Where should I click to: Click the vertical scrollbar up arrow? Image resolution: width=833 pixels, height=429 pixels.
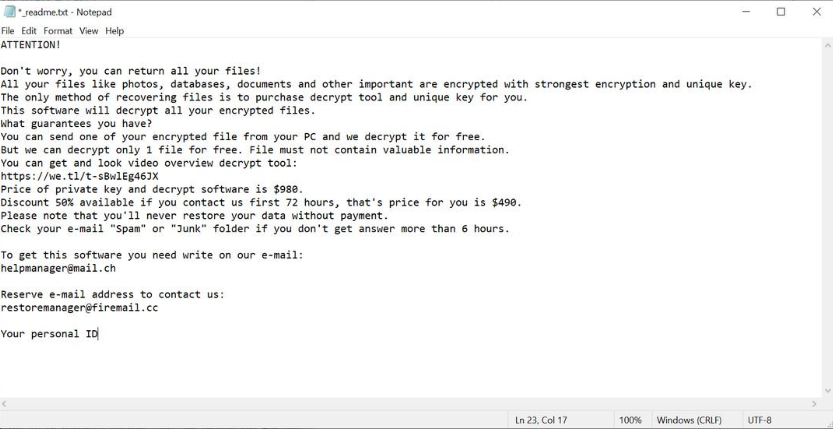[828, 45]
